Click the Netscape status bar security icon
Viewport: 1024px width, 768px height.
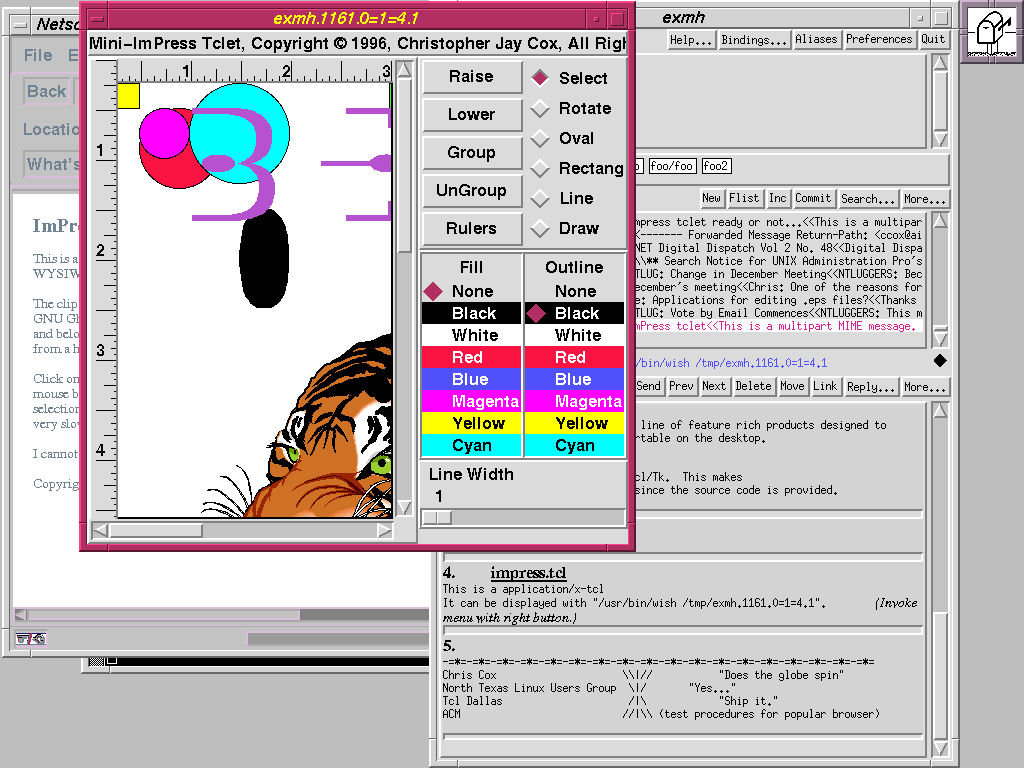[x=31, y=639]
